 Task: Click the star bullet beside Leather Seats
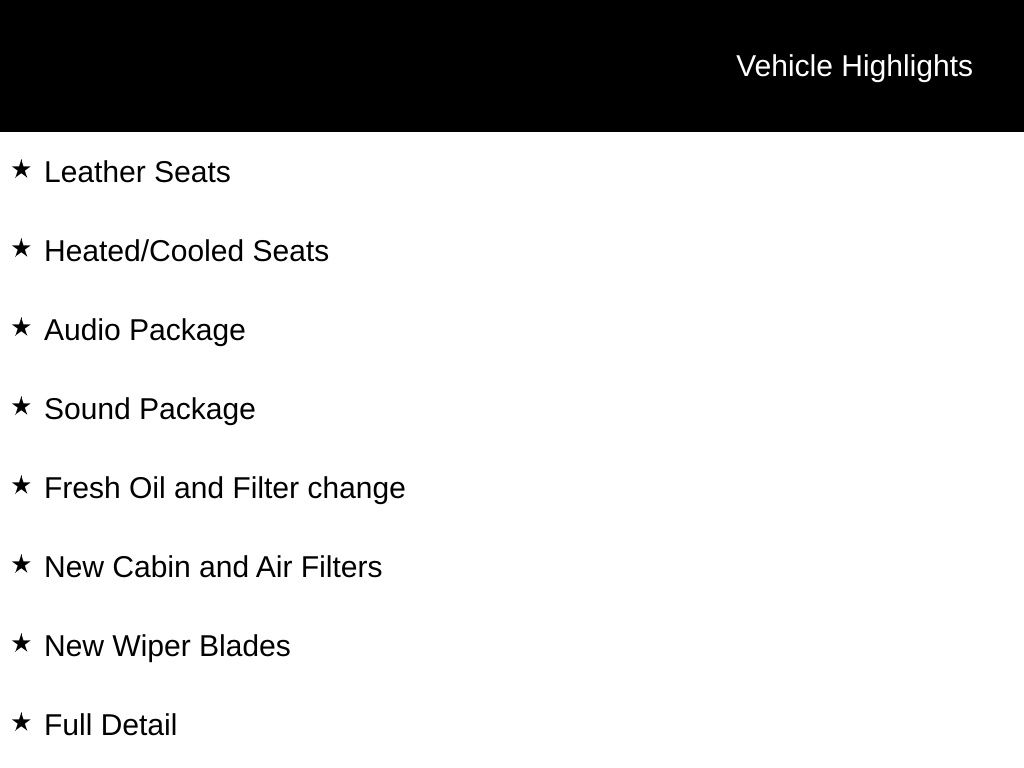point(21,169)
